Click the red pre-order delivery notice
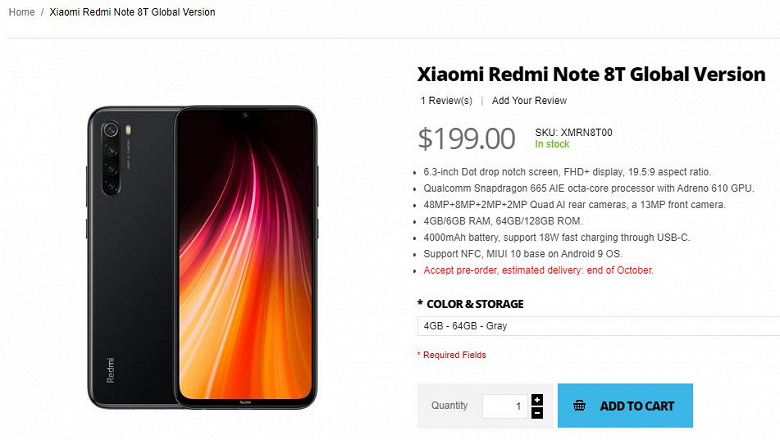This screenshot has height=440, width=780. pyautogui.click(x=538, y=270)
